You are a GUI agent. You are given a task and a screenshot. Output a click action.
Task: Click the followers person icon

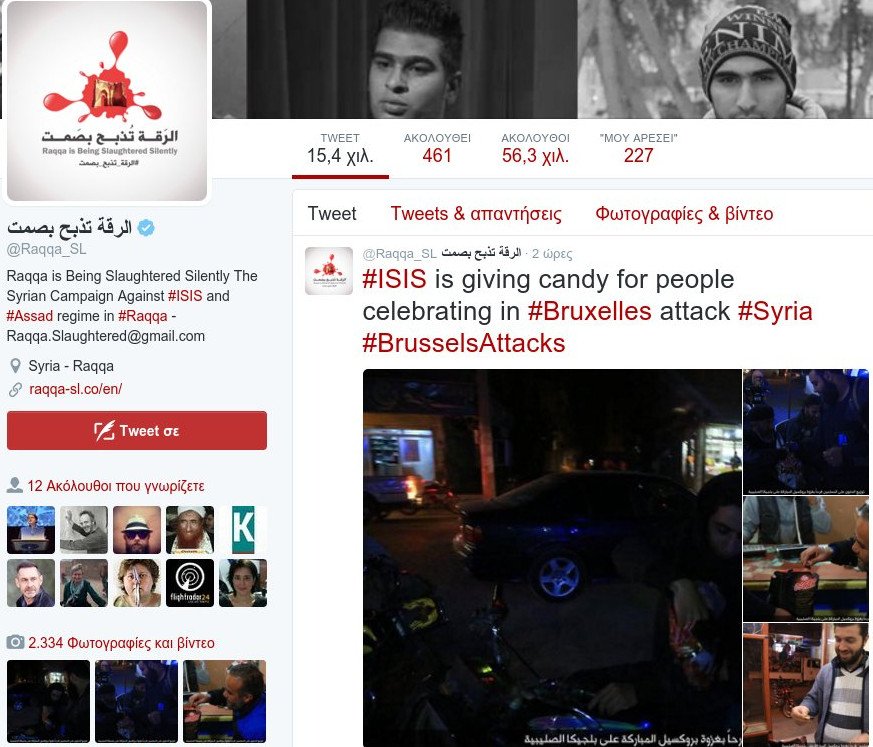pos(14,485)
